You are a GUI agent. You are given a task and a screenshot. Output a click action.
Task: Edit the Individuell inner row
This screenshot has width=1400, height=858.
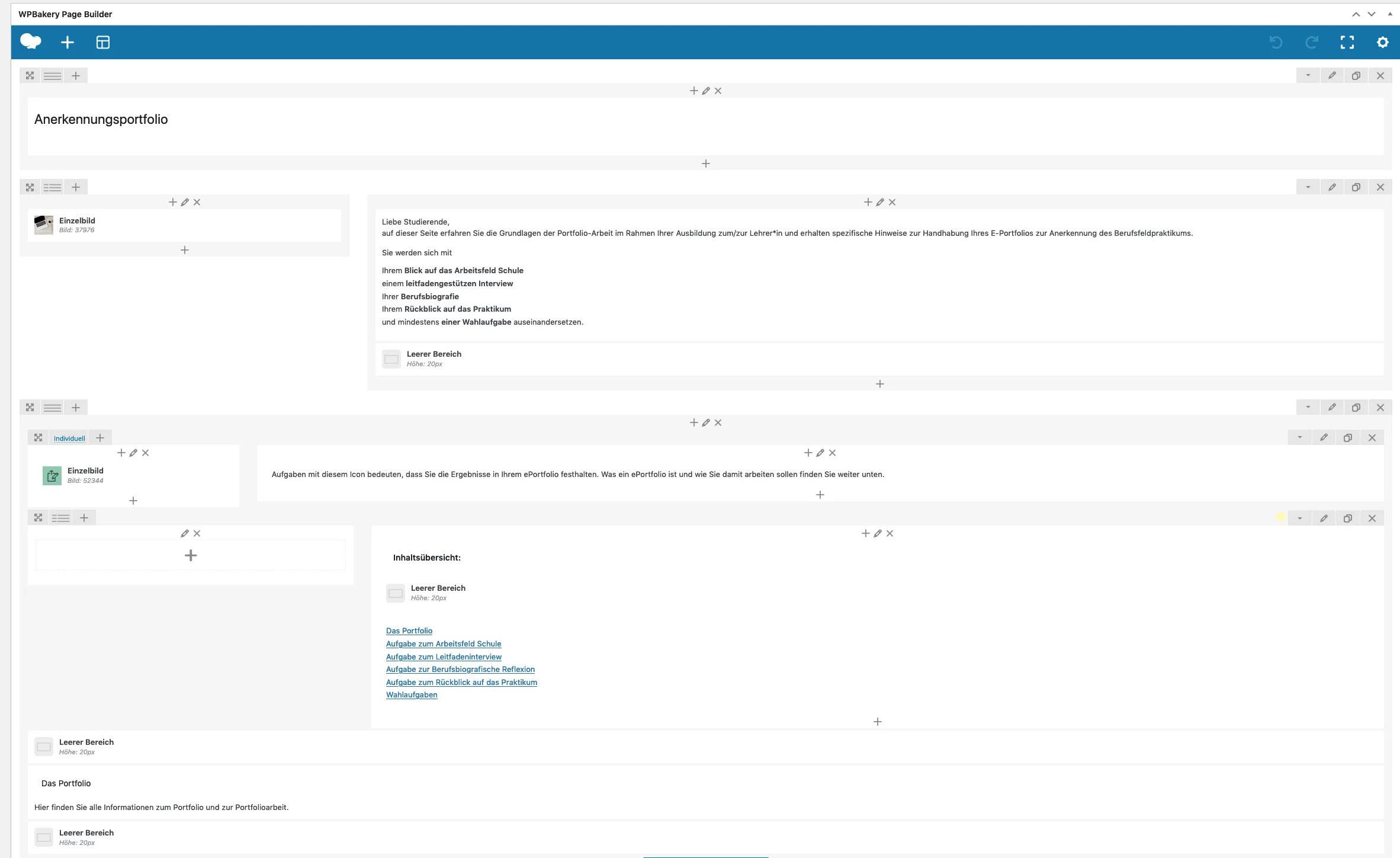pos(1324,438)
